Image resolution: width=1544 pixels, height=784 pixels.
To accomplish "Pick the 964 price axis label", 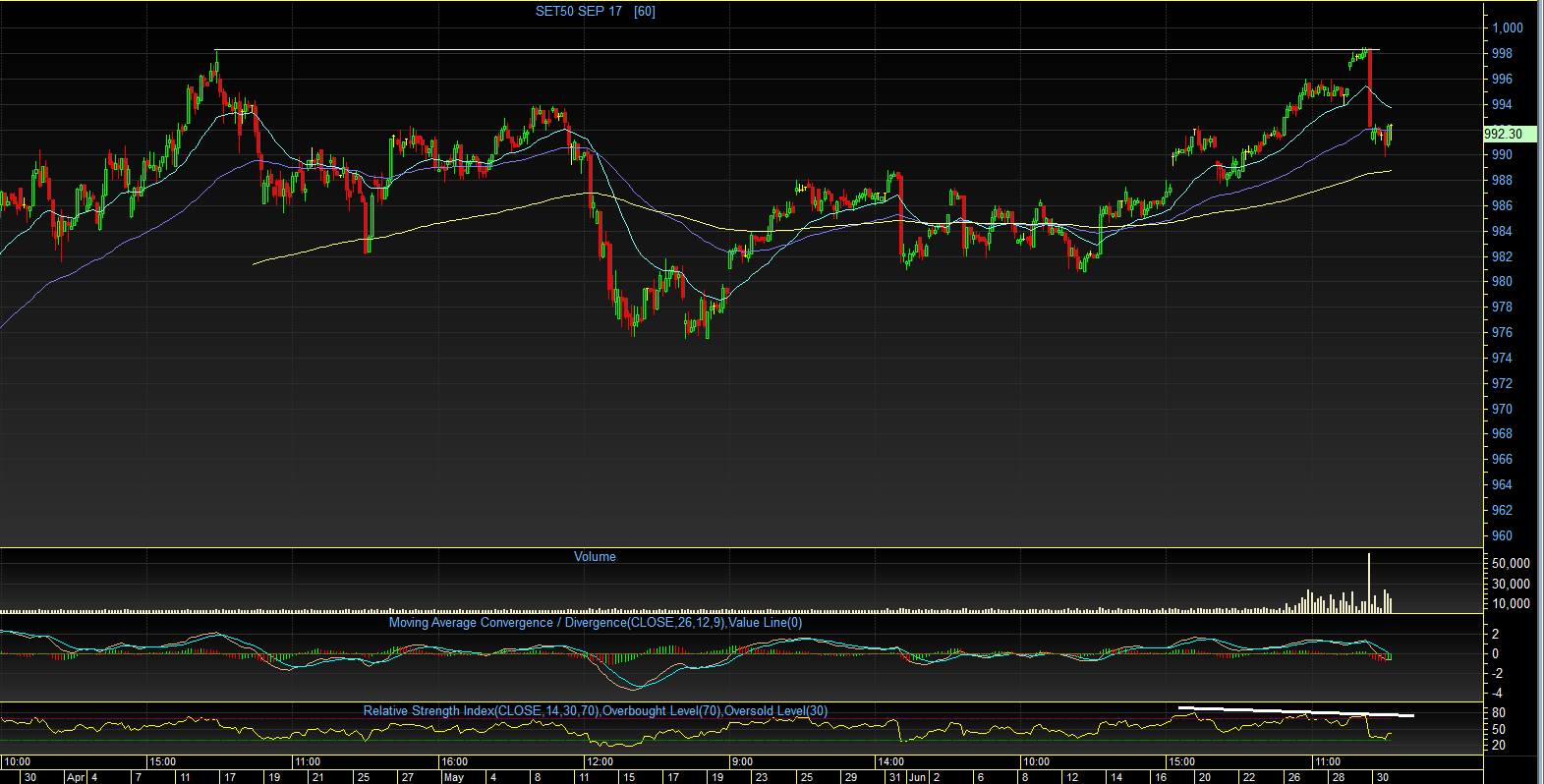I will tap(1502, 484).
